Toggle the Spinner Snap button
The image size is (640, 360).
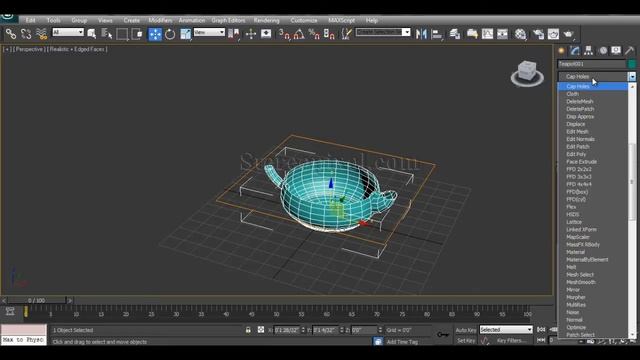329,34
